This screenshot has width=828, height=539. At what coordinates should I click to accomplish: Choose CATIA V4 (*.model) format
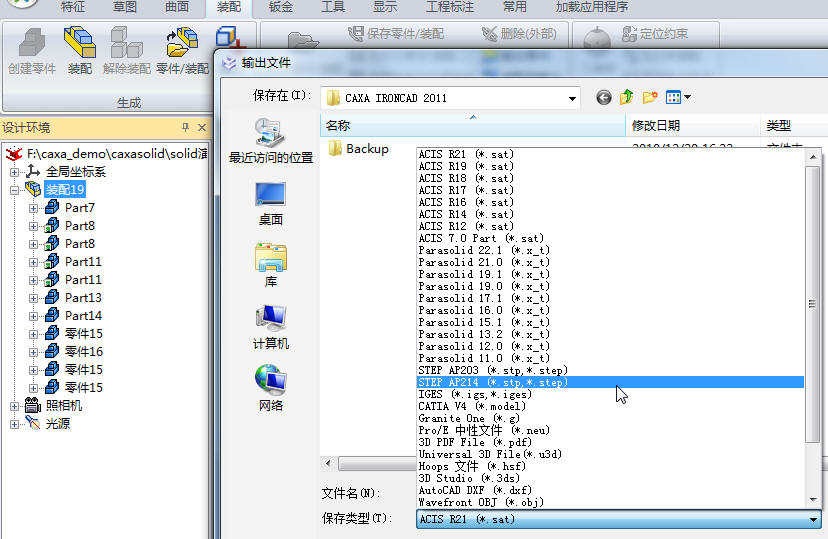tap(610, 406)
